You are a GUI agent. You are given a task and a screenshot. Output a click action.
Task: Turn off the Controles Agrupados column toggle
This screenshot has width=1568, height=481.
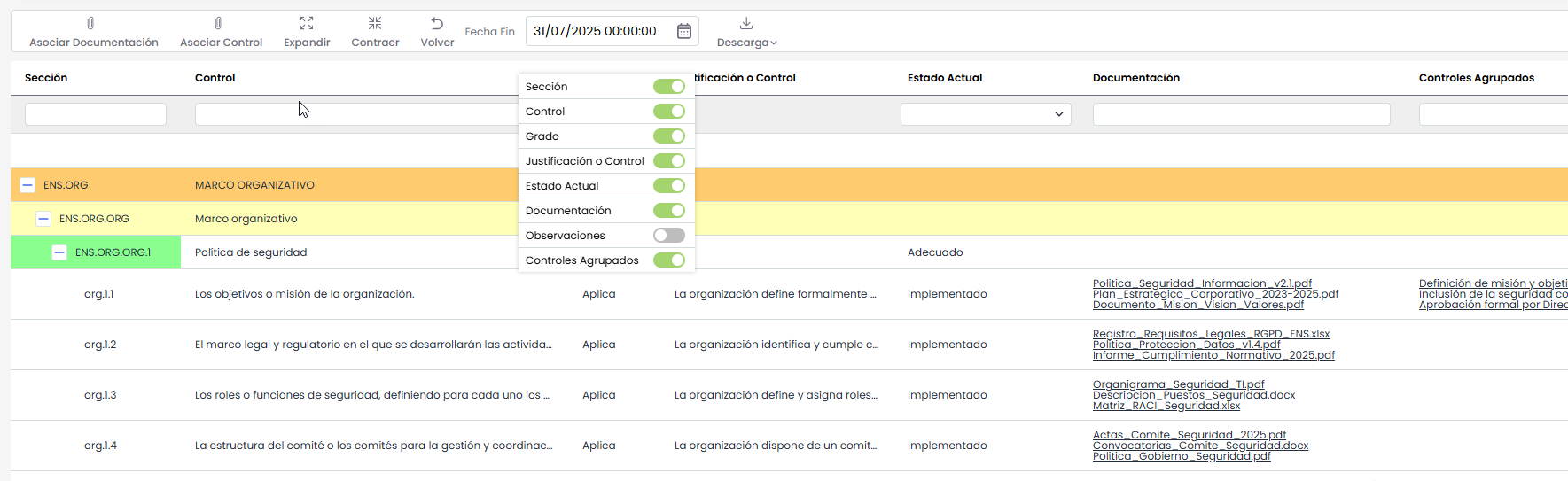[669, 260]
